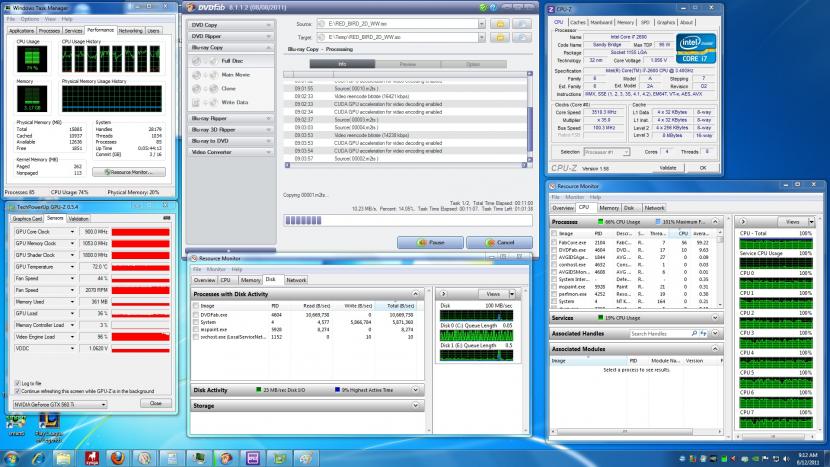The image size is (830, 467).
Task: Expand the DVD Ripper section in DVDFab
Action: [x=231, y=36]
